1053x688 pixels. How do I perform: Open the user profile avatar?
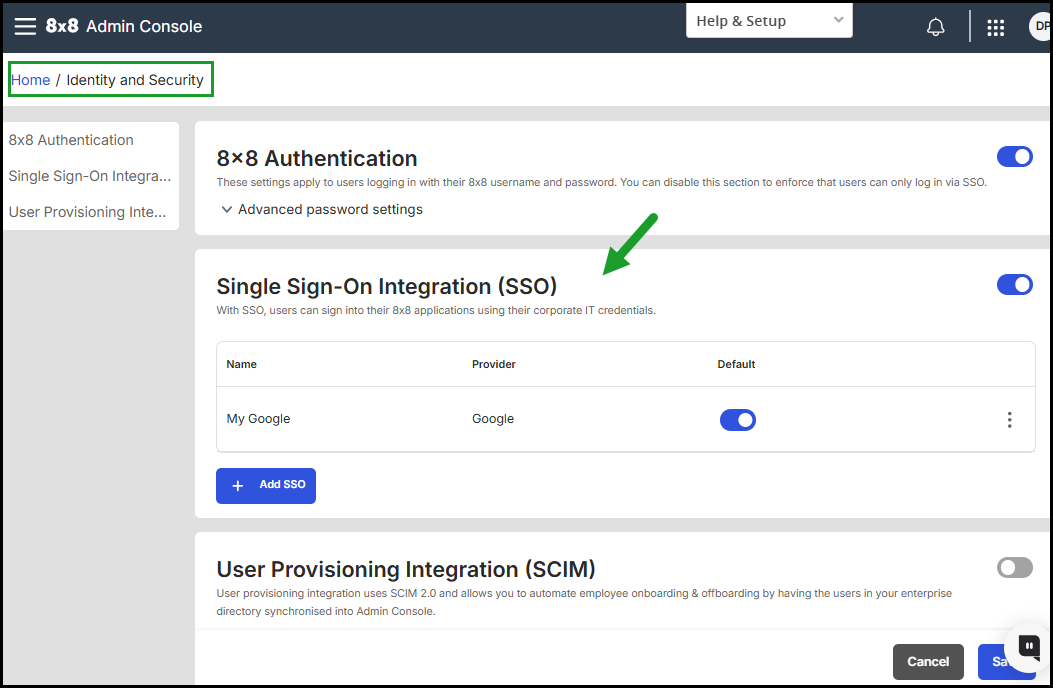pos(1040,26)
